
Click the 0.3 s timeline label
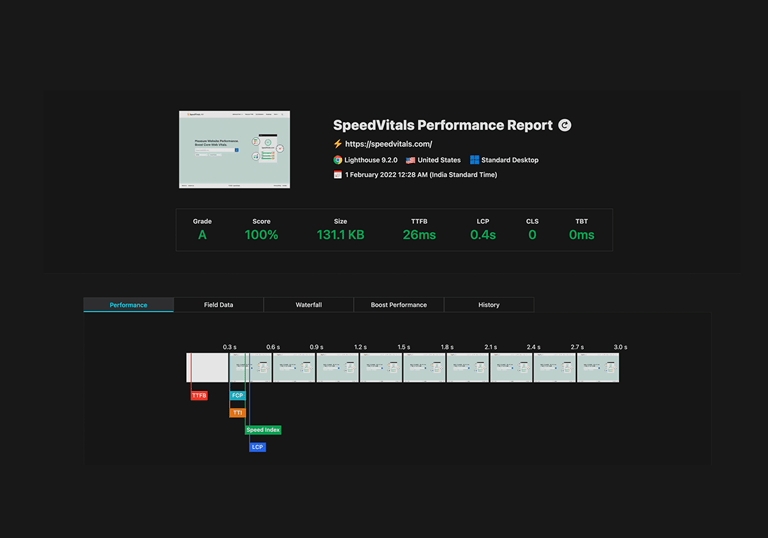[x=229, y=347]
